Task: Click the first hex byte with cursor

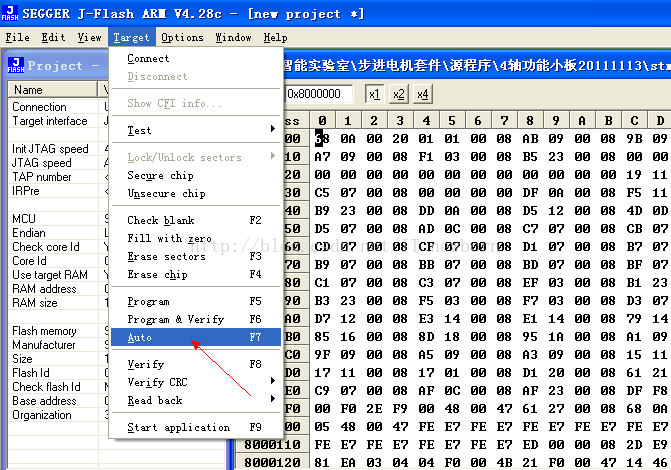Action: point(322,139)
